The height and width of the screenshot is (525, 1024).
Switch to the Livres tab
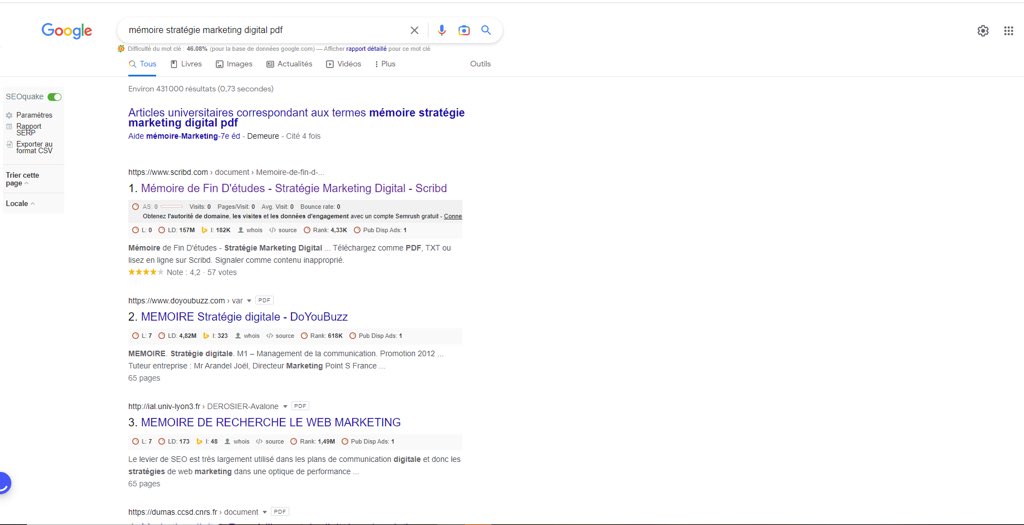click(x=186, y=64)
